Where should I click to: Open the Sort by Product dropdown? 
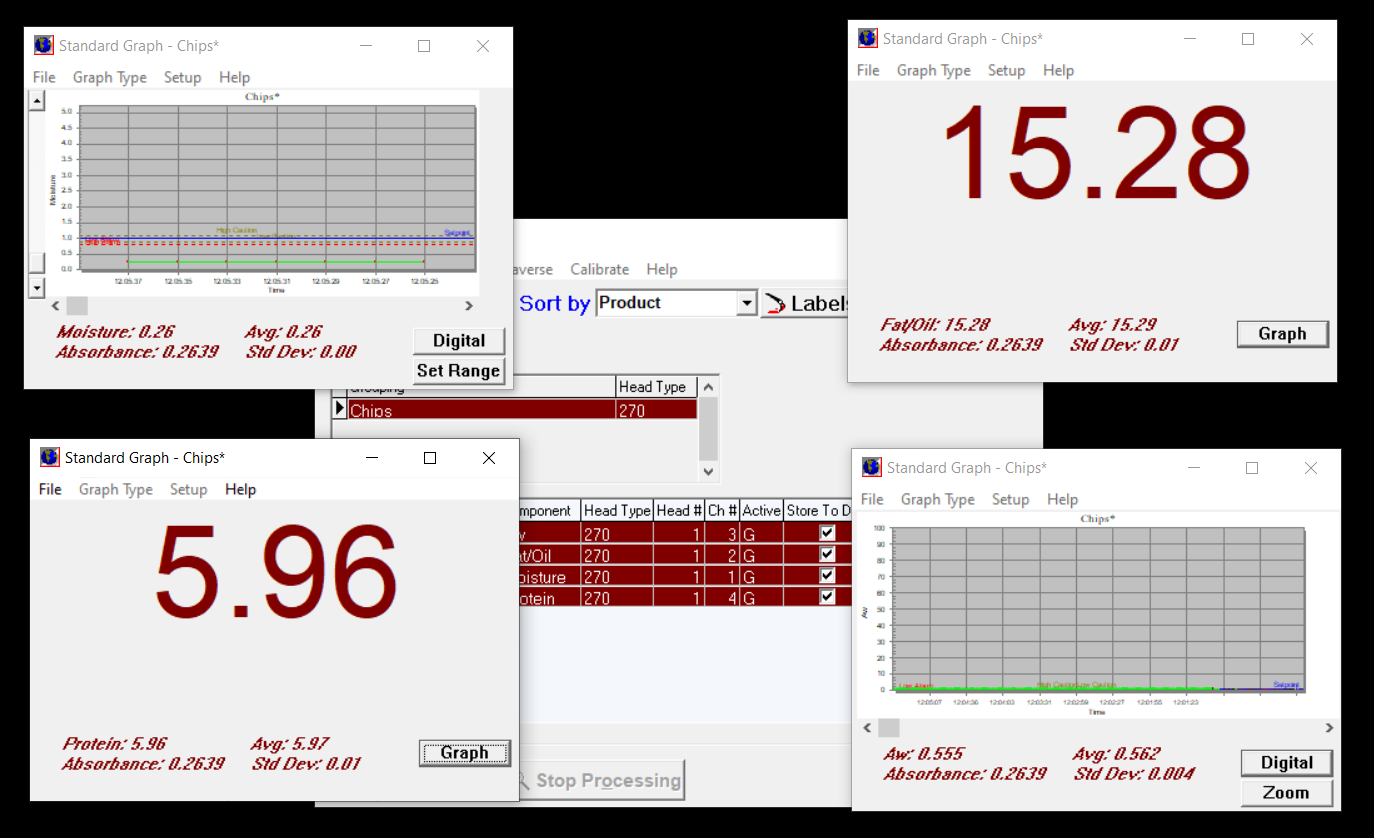click(746, 302)
